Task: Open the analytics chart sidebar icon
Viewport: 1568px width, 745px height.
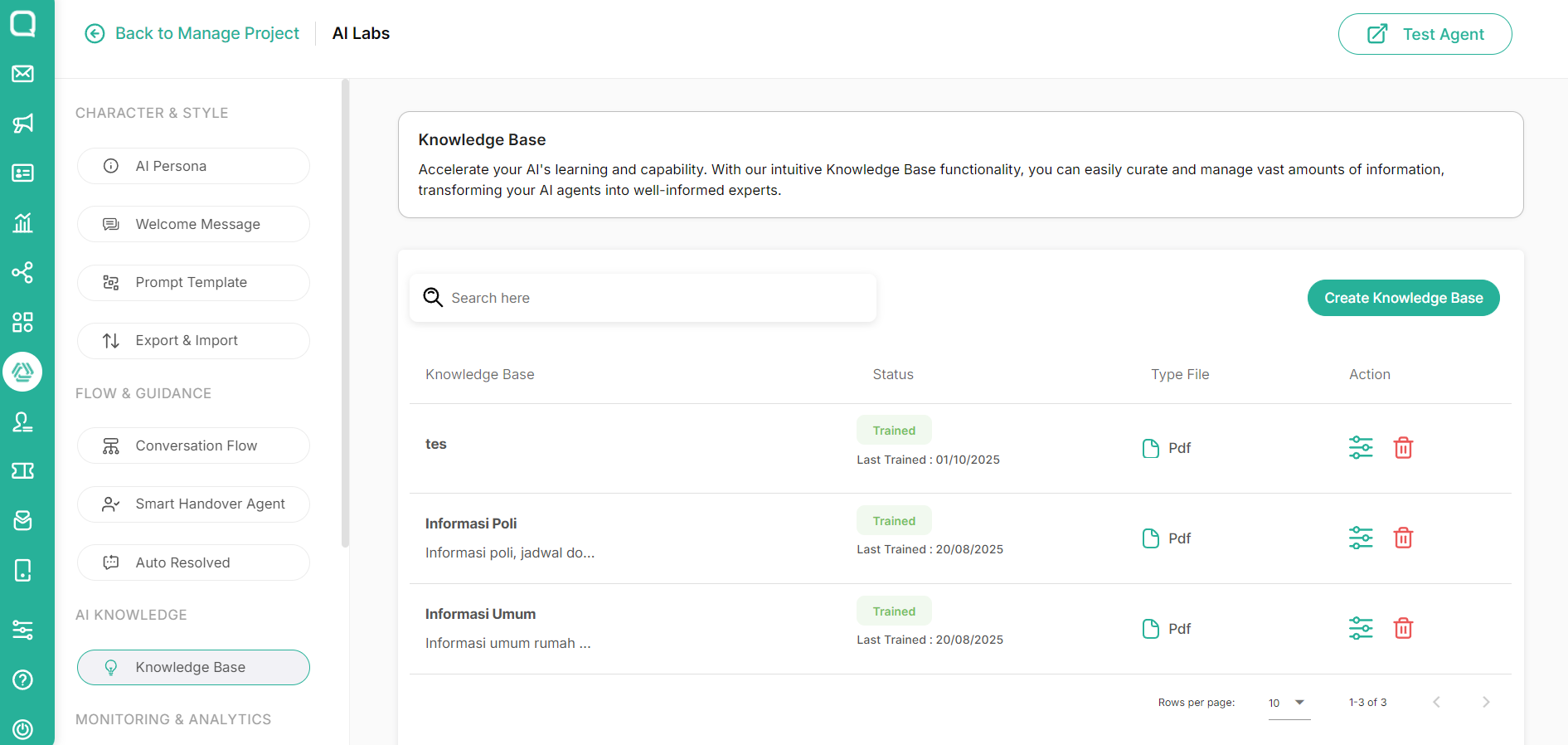Action: (22, 222)
